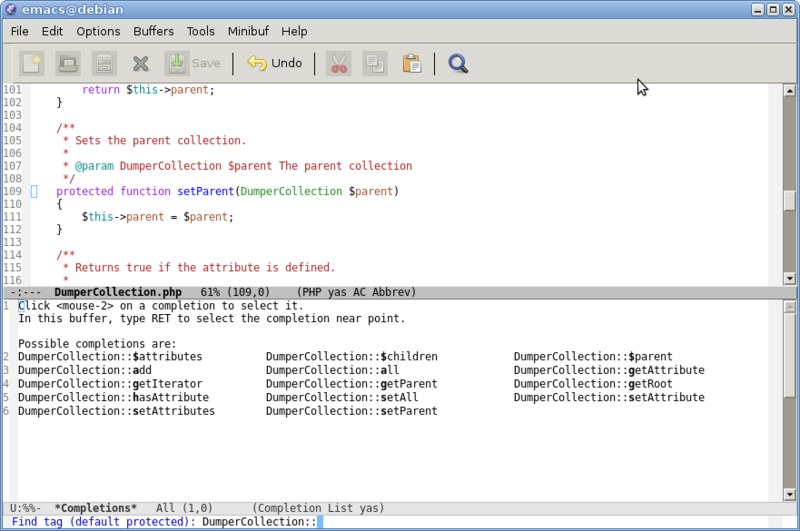Click the Find tag minibuffer input
This screenshot has height=531, width=800.
500,522
